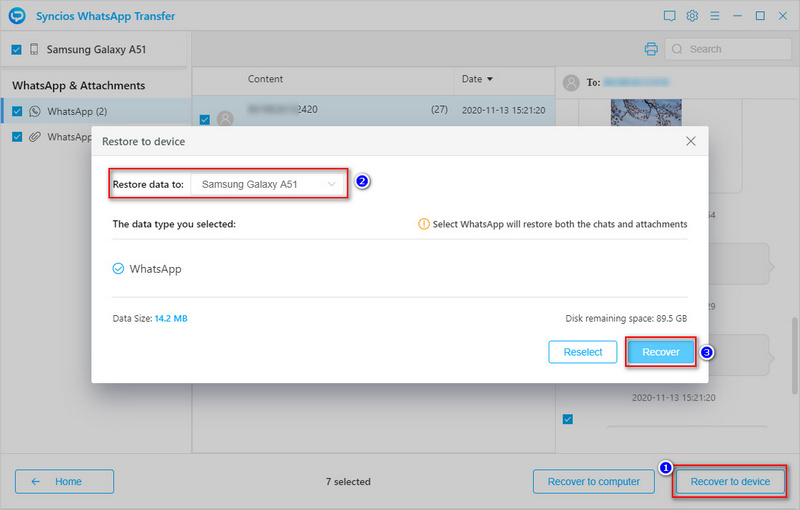Open settings gear icon
Image resolution: width=800 pixels, height=510 pixels.
692,16
